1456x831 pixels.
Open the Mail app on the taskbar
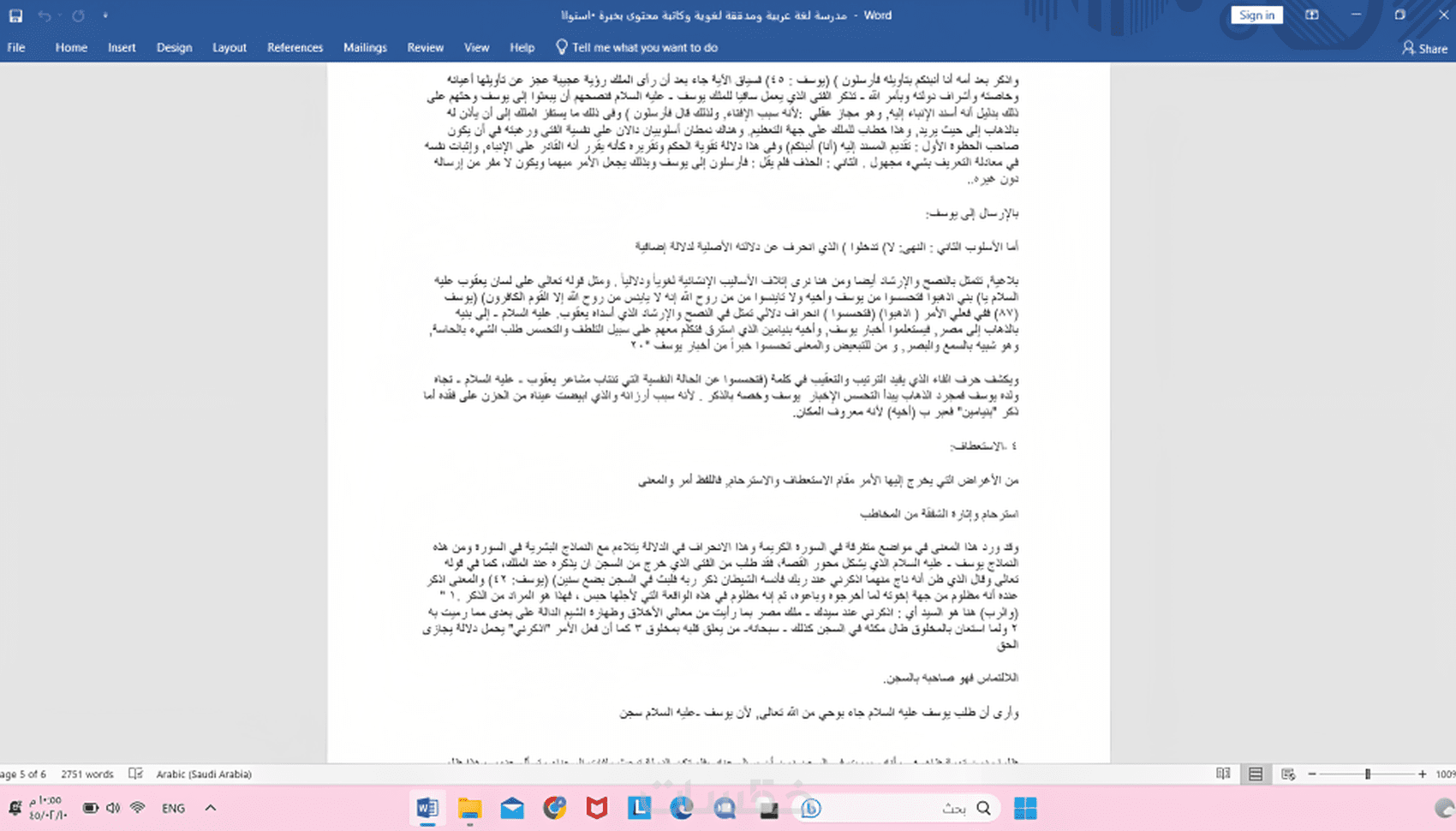pos(512,808)
